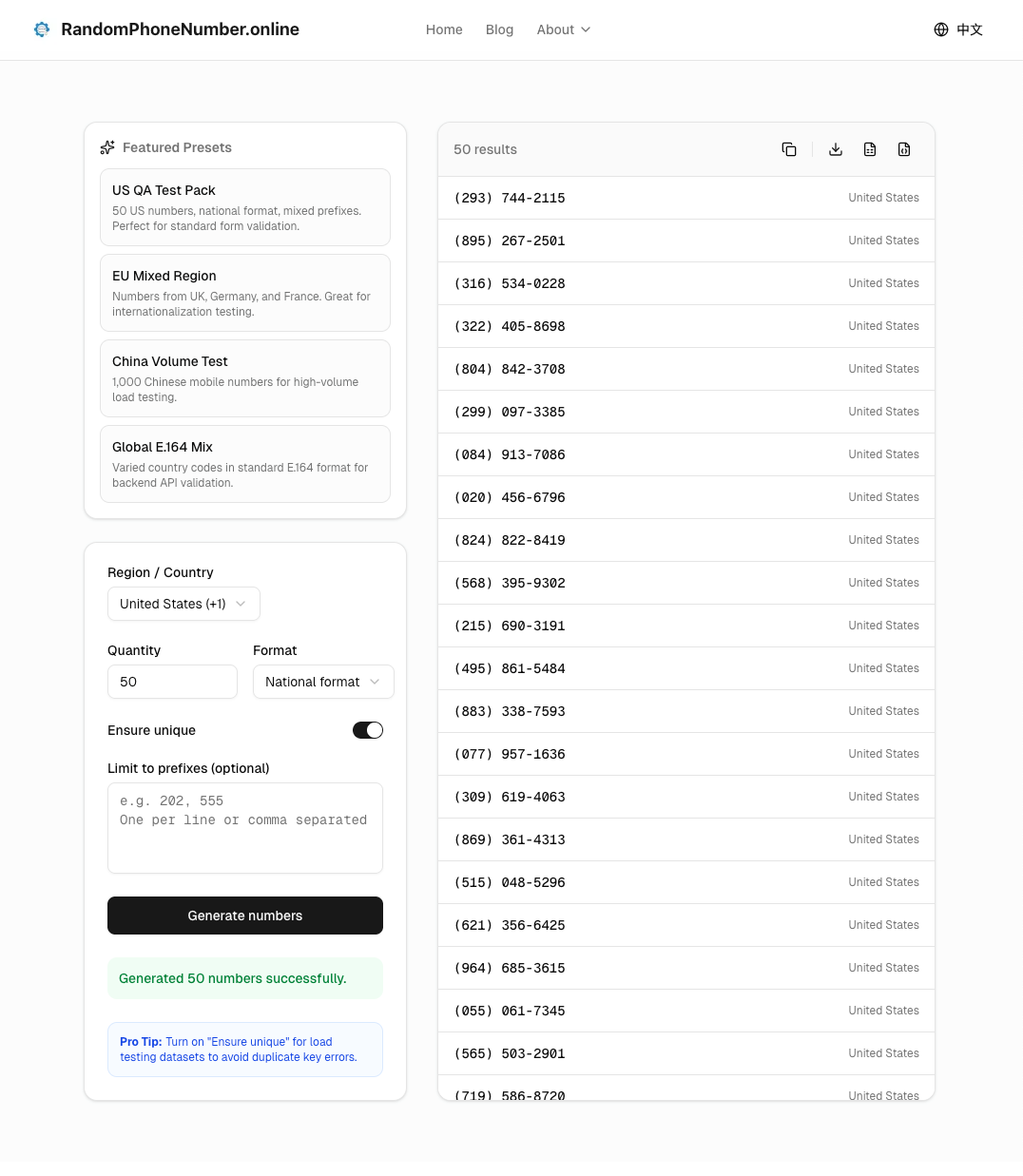This screenshot has height=1176, width=1023.
Task: Click the number (077) 957-1636
Action: click(x=510, y=754)
